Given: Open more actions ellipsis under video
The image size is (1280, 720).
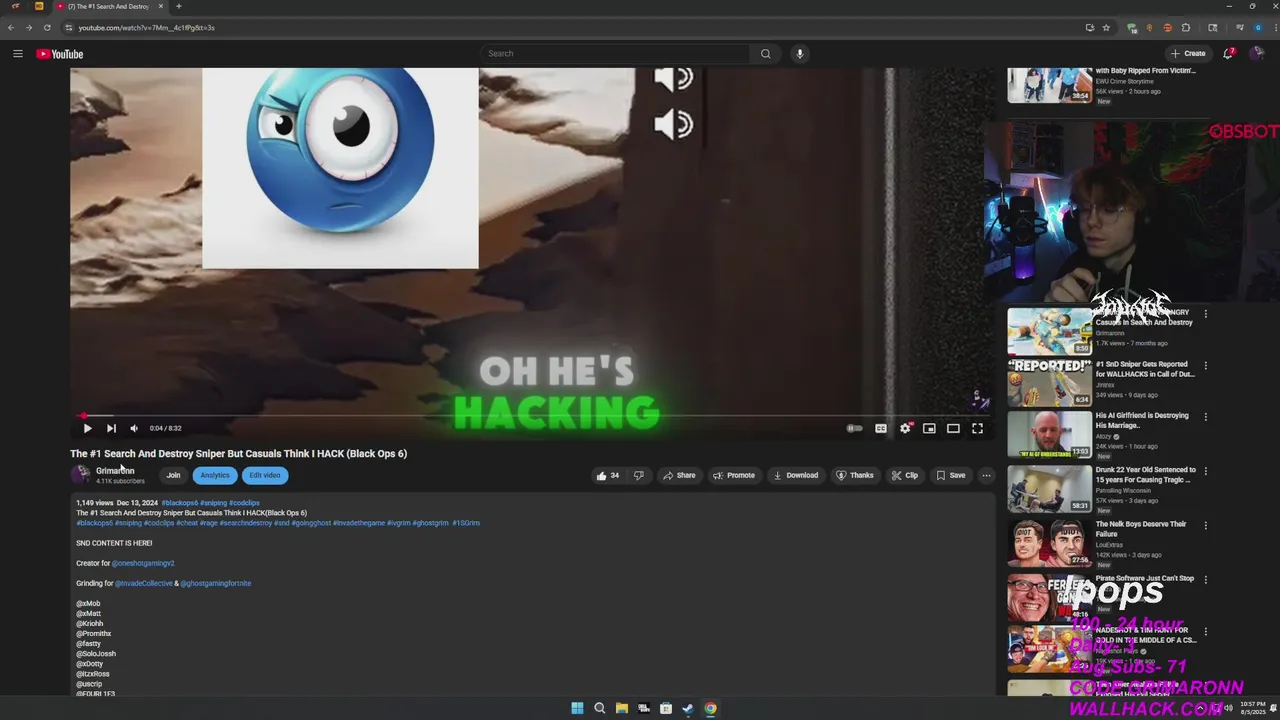Looking at the screenshot, I should [x=986, y=476].
